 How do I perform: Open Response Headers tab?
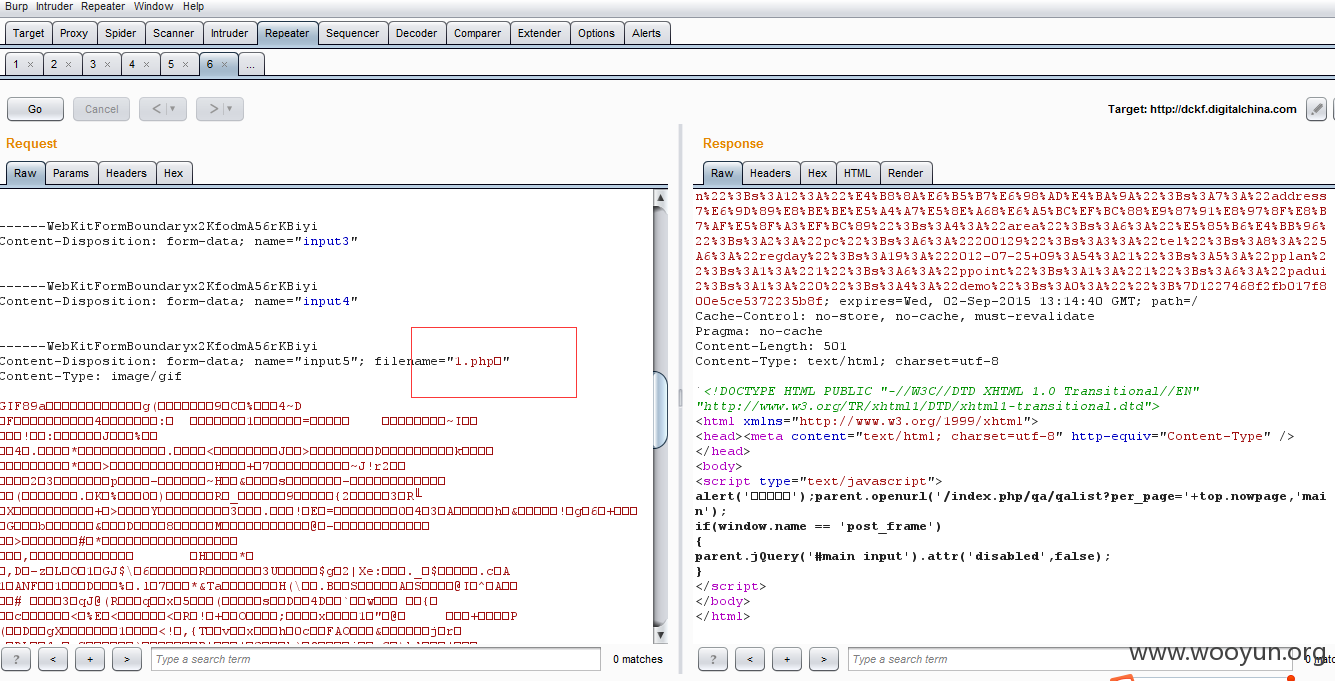point(770,173)
